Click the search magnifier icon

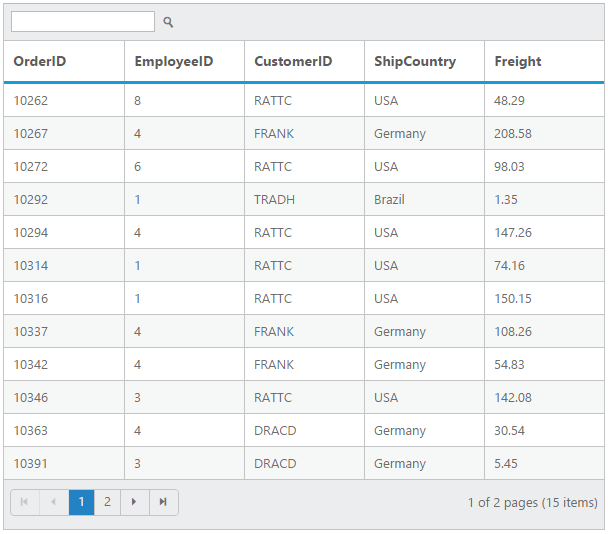tap(168, 22)
